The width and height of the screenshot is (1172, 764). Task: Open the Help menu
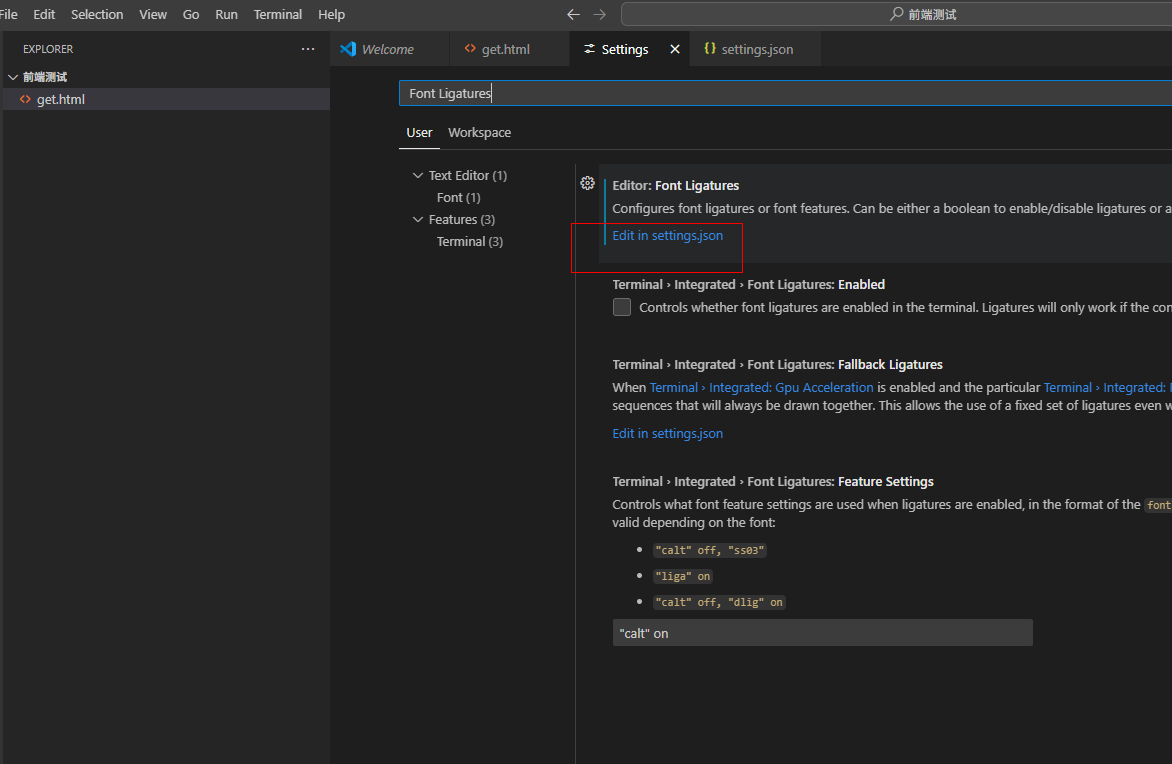pos(331,14)
